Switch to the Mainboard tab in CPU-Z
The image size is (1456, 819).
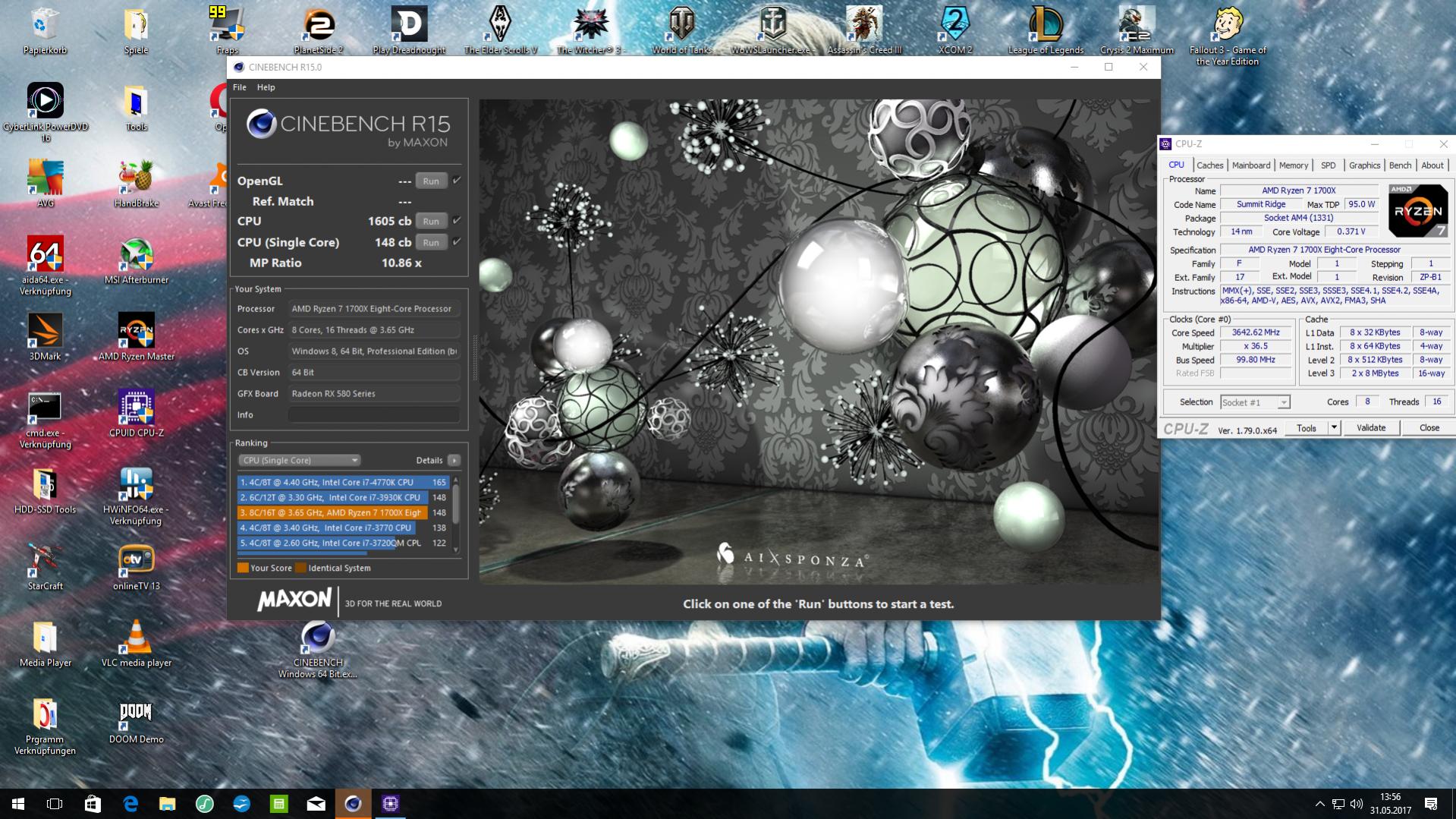[x=1251, y=165]
